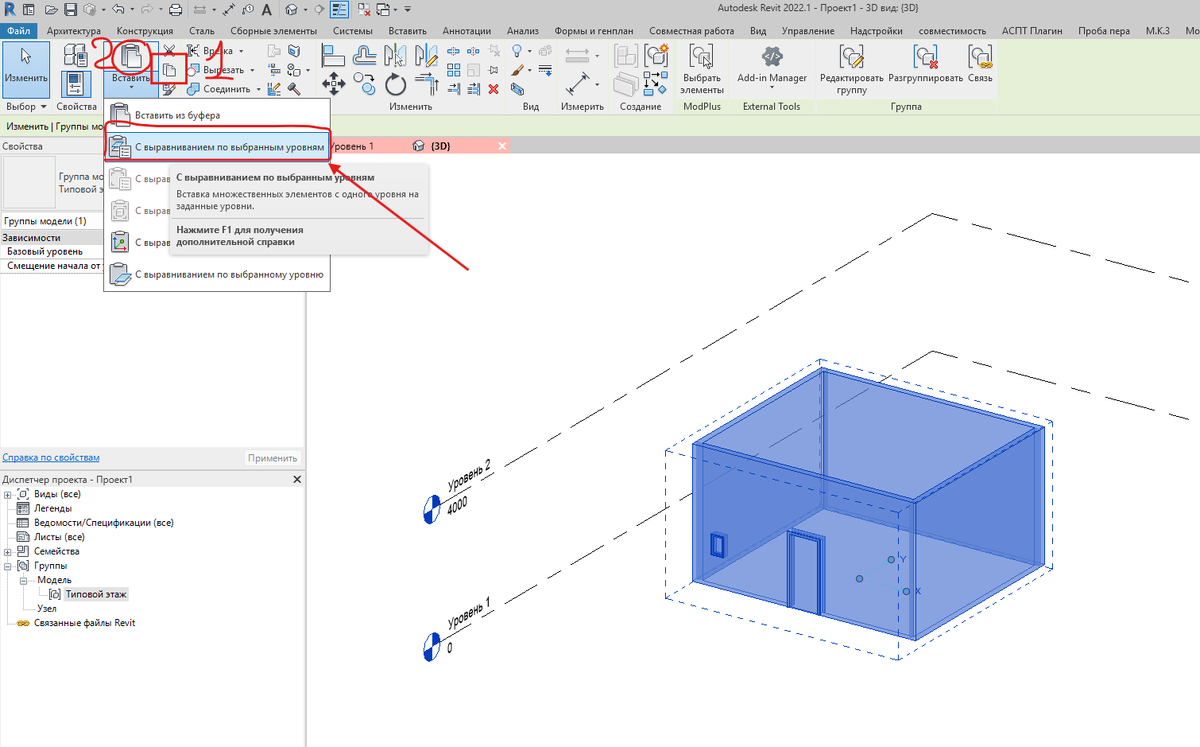Toggle Thin Lines icon in quick access toolbar
1200x747 pixels.
pos(338,10)
